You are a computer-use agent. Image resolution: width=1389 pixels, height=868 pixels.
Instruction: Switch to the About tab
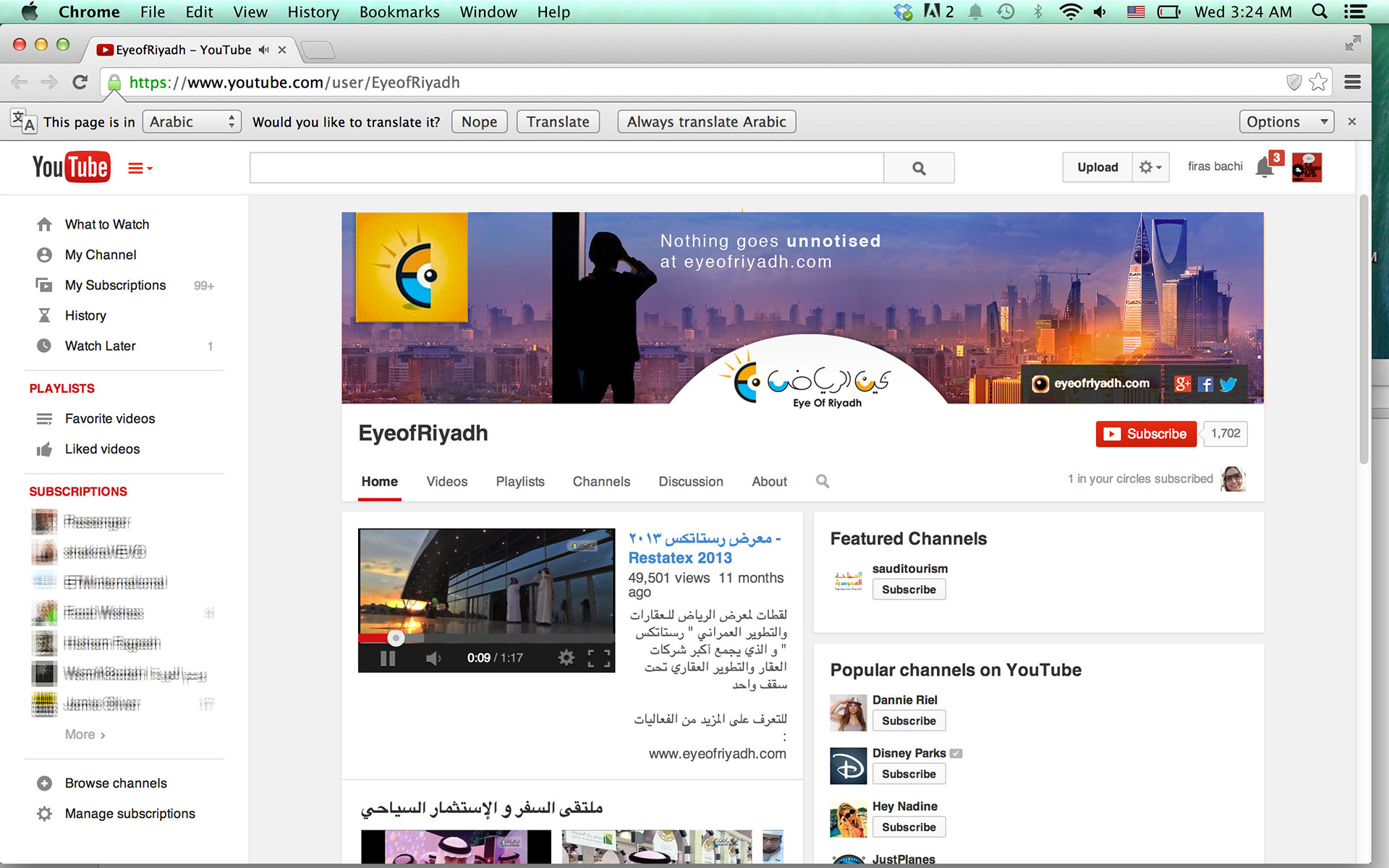[x=769, y=482]
